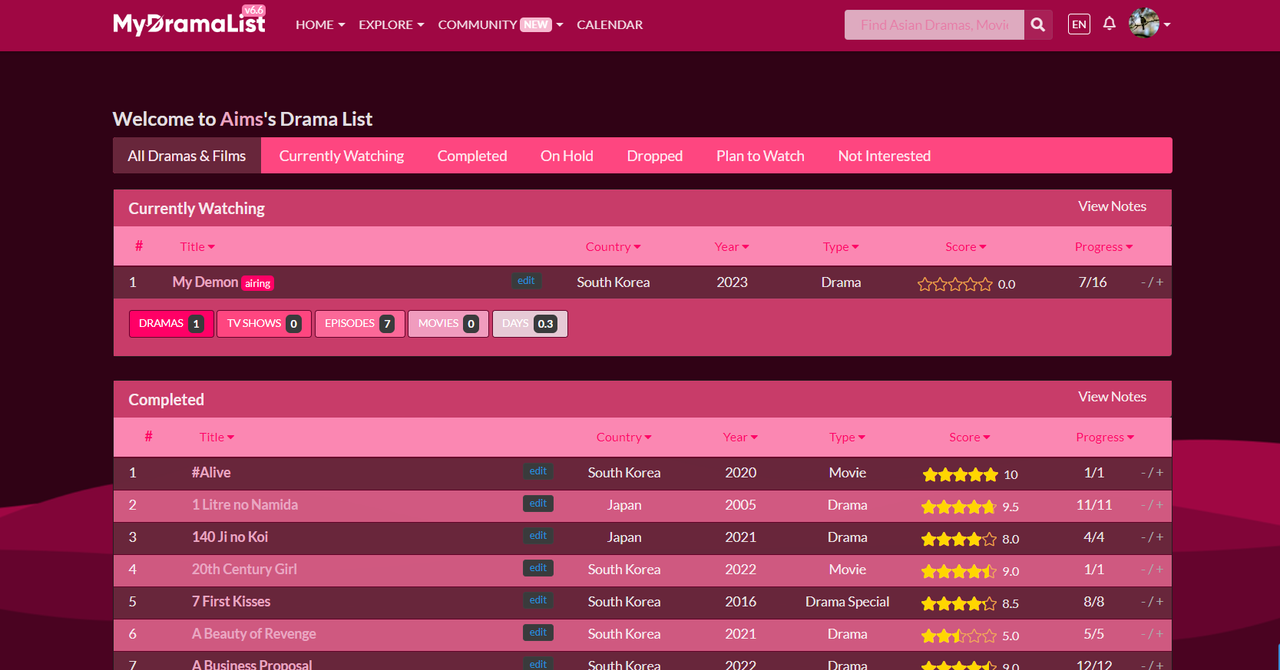The width and height of the screenshot is (1280, 670).
Task: Sort Currently Watching by Country
Action: coord(613,247)
